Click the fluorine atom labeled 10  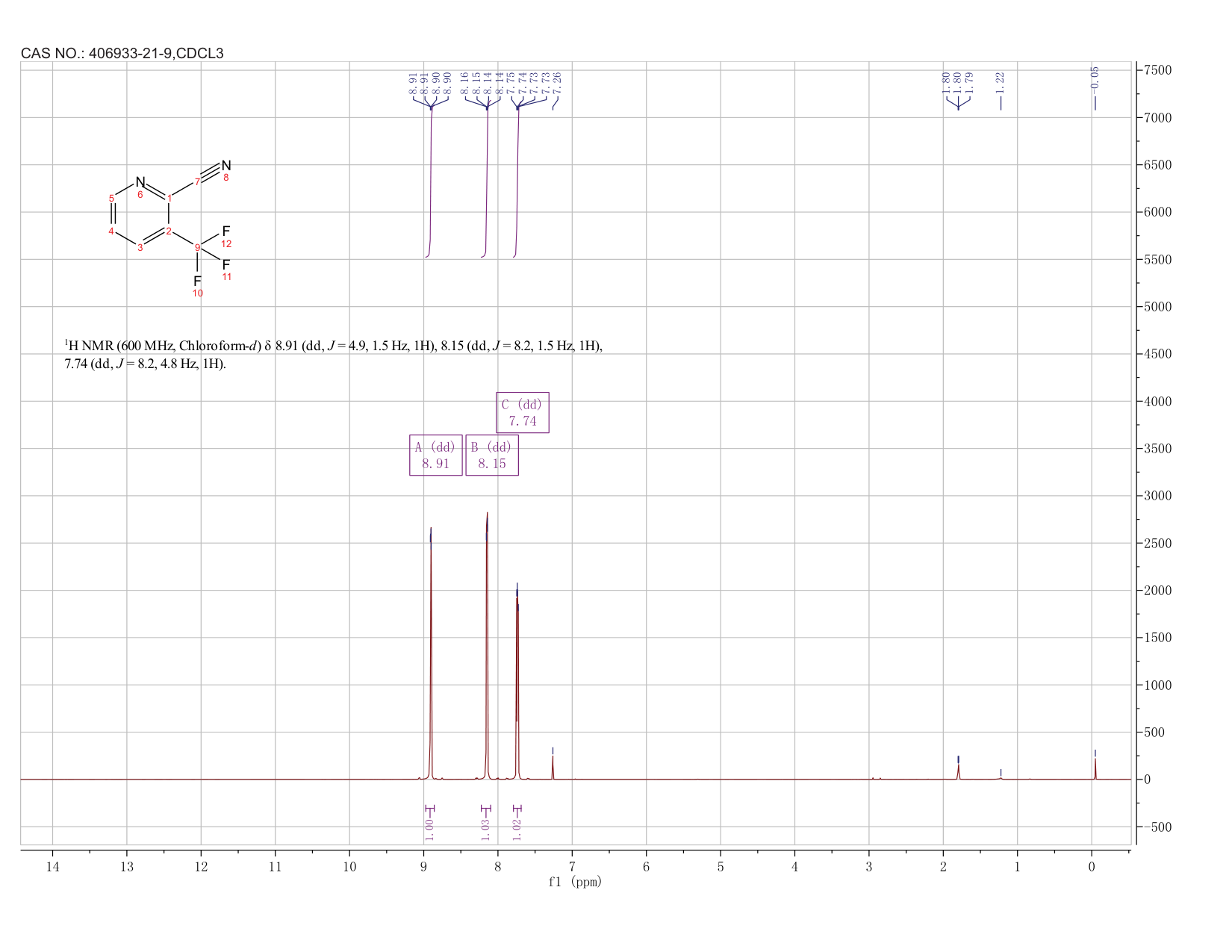pyautogui.click(x=197, y=281)
